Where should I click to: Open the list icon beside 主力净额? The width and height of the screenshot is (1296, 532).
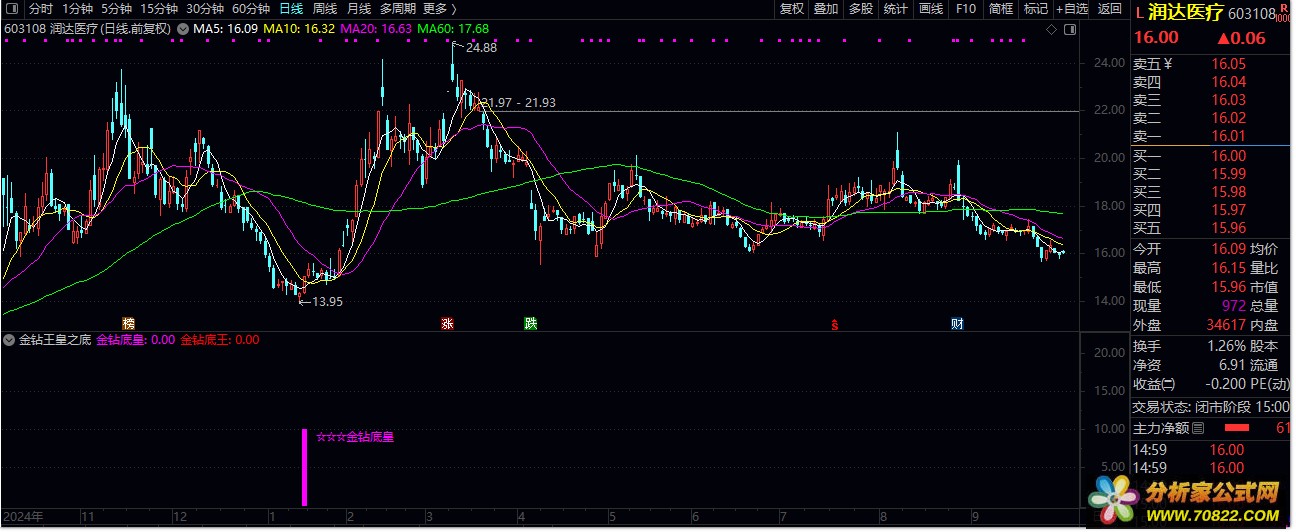(x=1198, y=428)
